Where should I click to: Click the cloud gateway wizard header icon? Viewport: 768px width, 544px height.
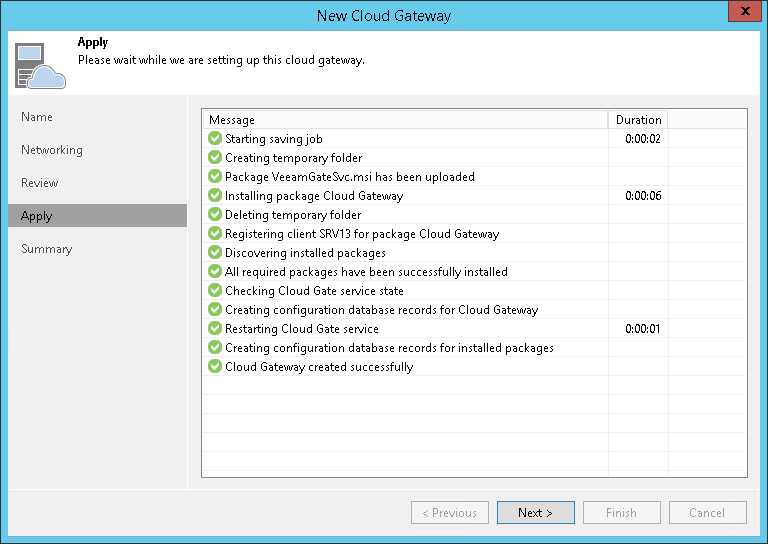click(41, 64)
